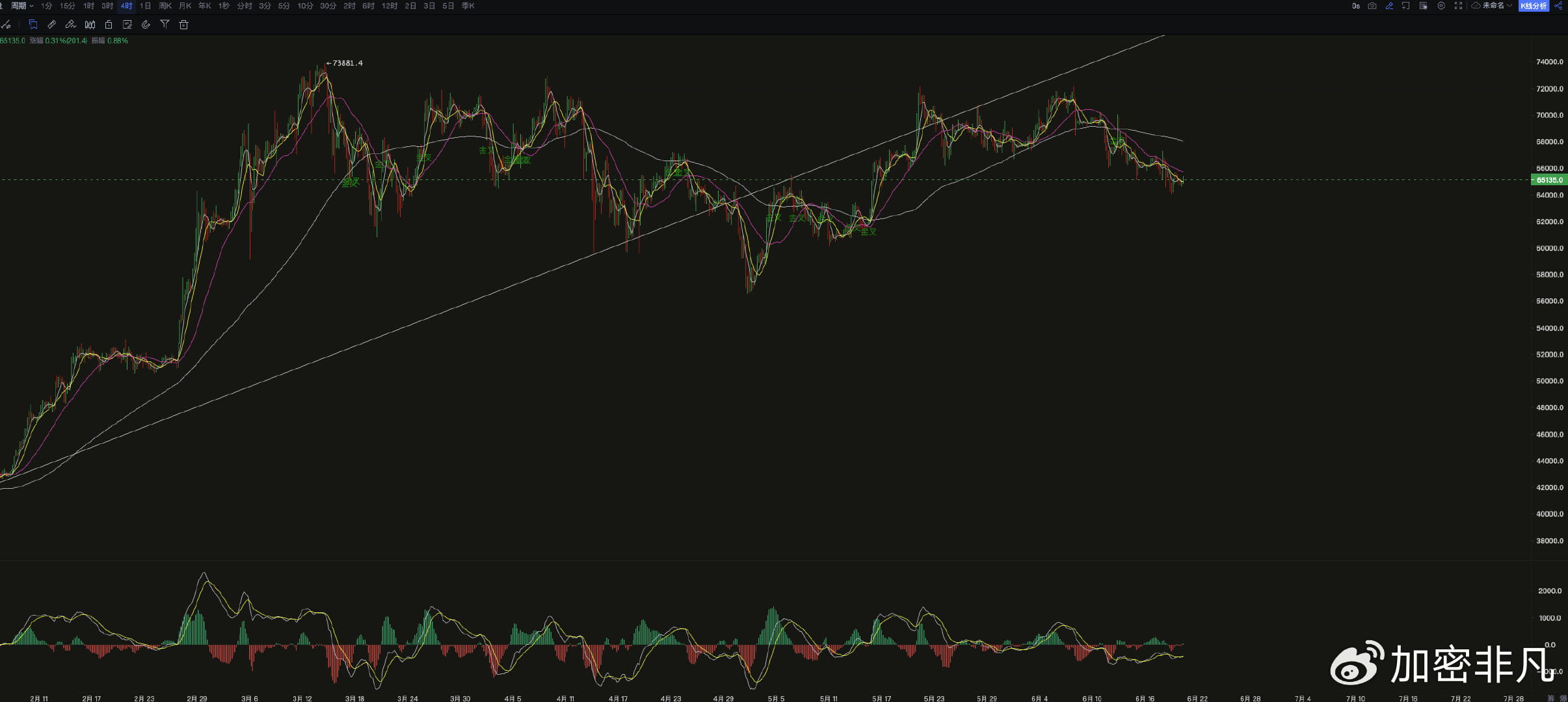Click the K线分析 button
The width and height of the screenshot is (1568, 702).
pyautogui.click(x=1534, y=6)
